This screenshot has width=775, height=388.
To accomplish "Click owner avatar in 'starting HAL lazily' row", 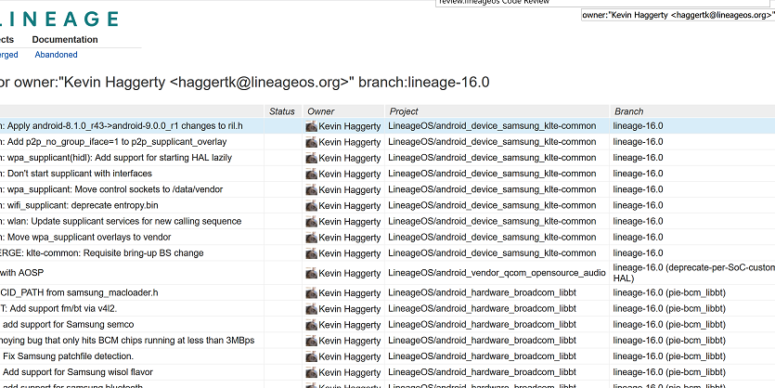I will coord(311,158).
